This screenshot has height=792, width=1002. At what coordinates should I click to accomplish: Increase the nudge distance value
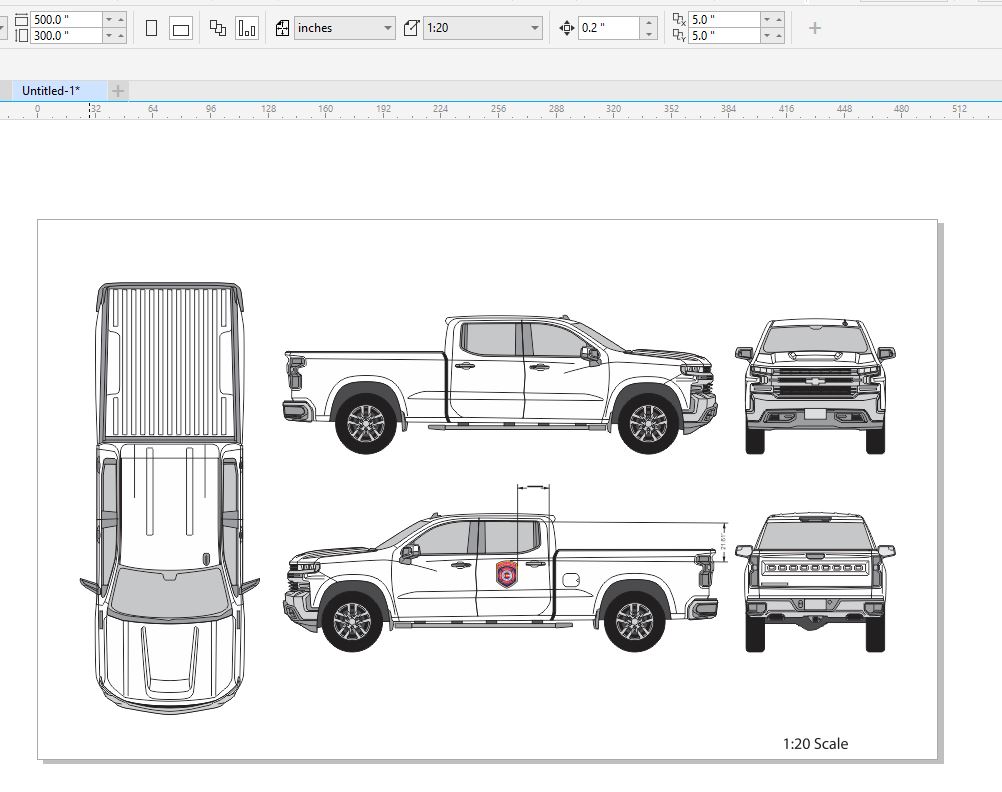(649, 22)
